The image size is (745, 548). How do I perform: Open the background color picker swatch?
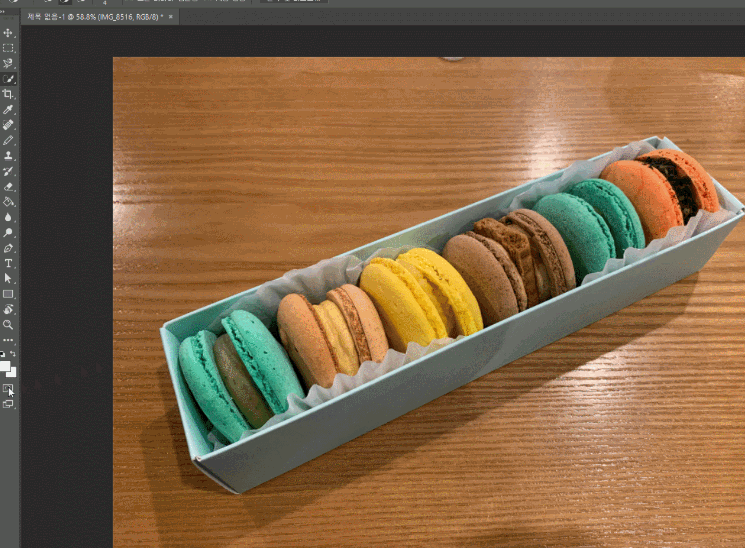(x=12, y=372)
